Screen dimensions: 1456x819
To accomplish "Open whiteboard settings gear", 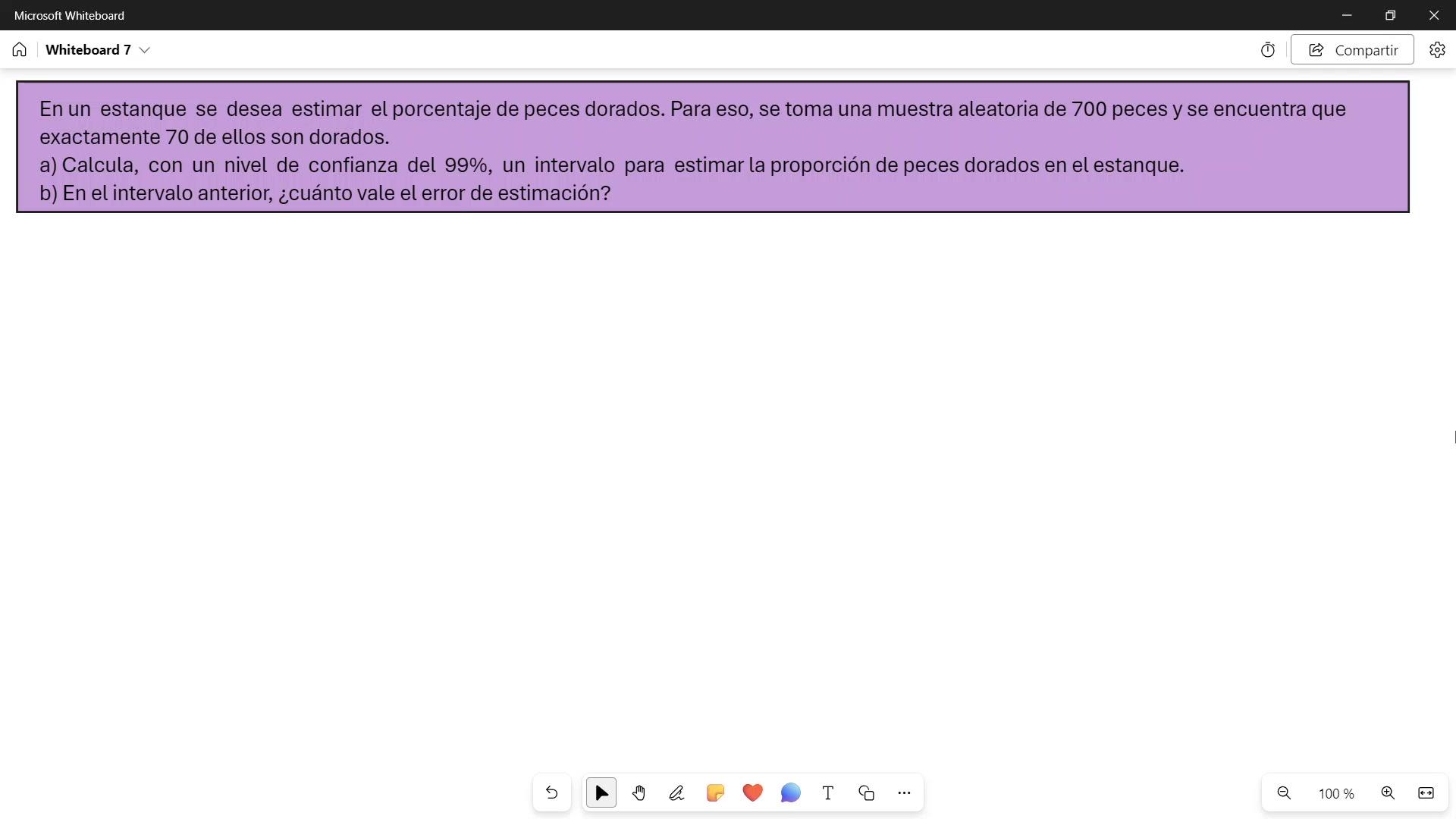I will (x=1437, y=50).
